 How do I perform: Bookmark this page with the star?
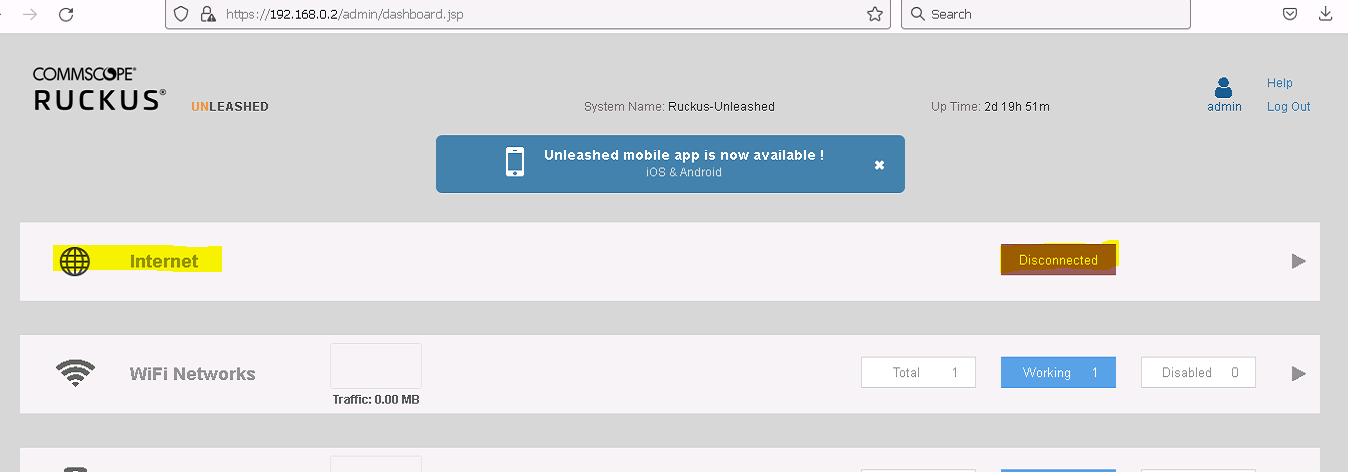click(x=875, y=14)
